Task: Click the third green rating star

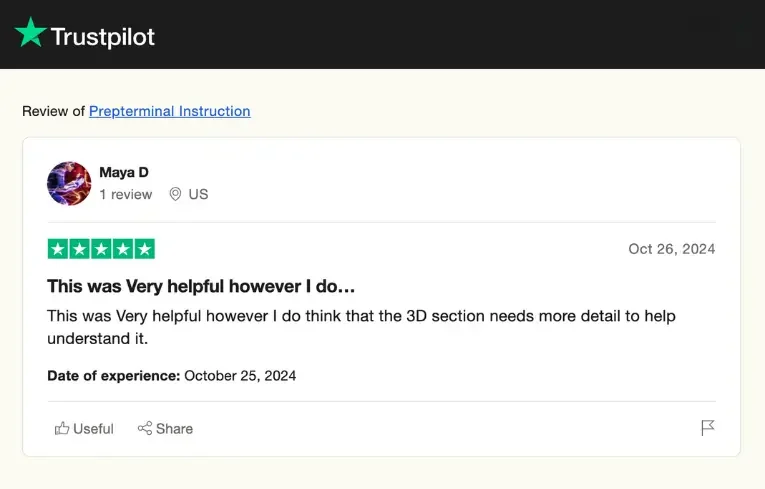Action: click(x=101, y=249)
